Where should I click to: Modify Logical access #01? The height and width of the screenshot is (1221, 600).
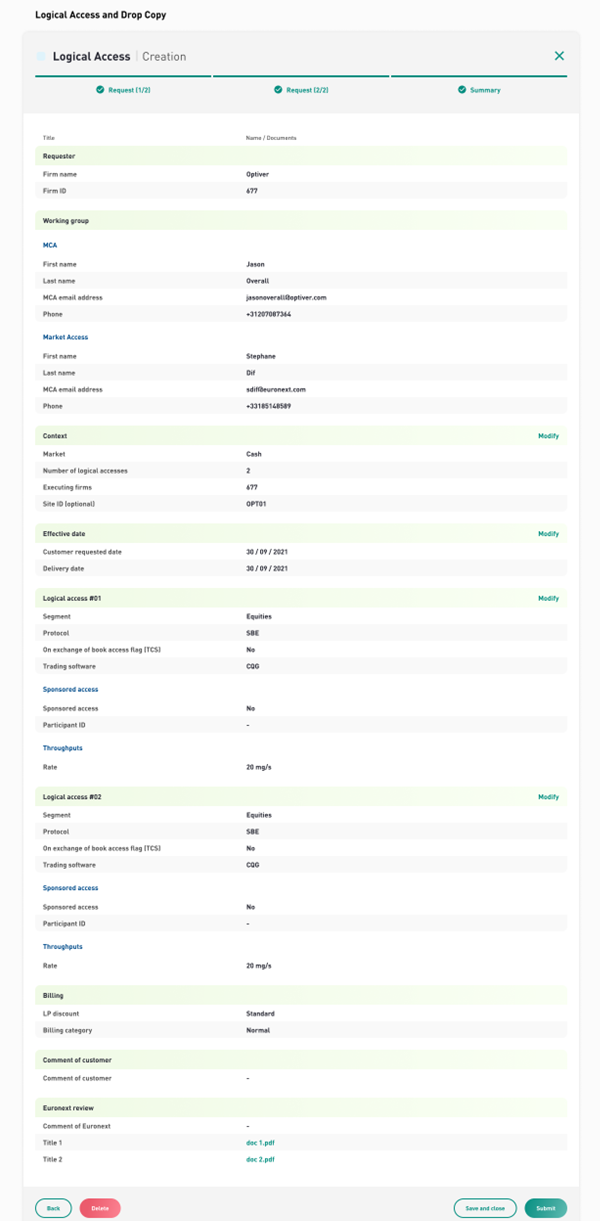pos(548,598)
